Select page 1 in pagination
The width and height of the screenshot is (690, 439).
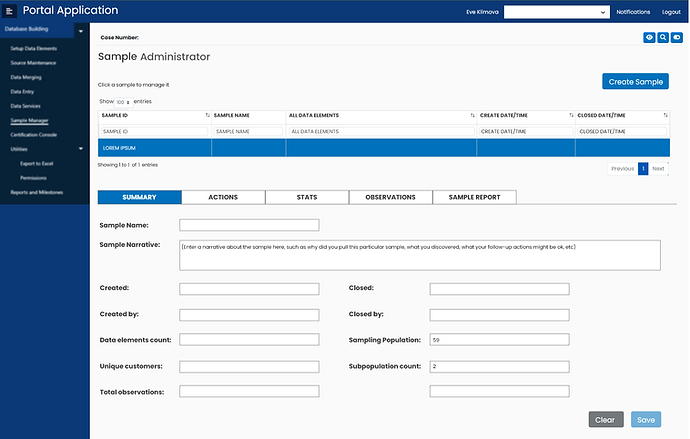(x=643, y=168)
